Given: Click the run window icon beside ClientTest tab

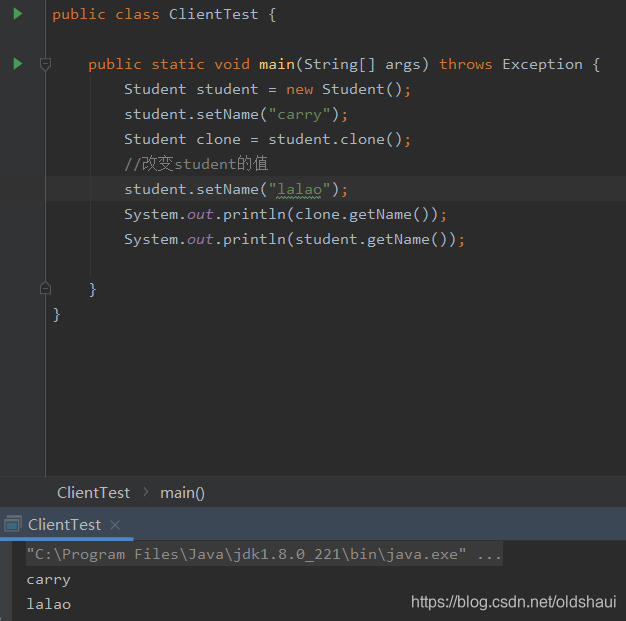Looking at the screenshot, I should 12,524.
